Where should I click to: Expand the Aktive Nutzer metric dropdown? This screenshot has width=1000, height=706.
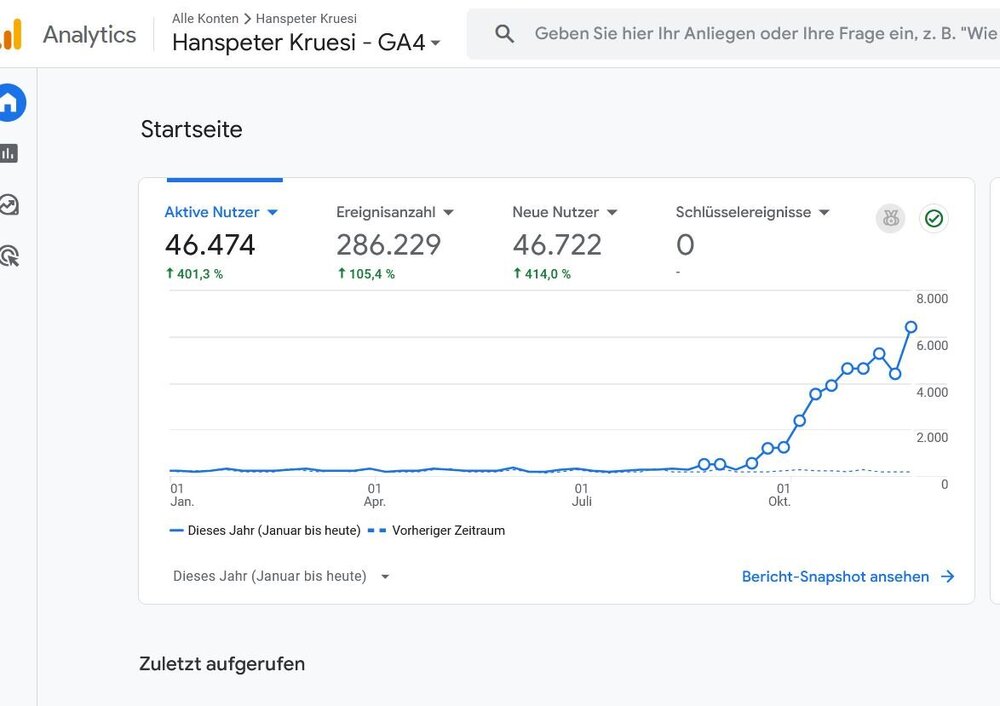tap(272, 212)
